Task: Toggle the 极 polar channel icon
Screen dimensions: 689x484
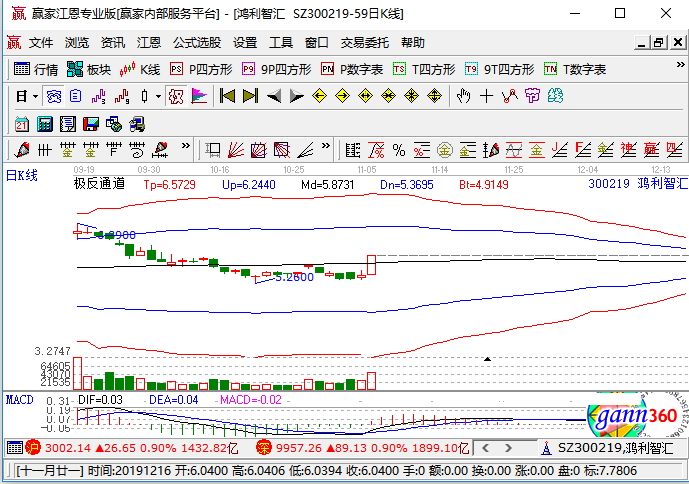Action: coord(176,96)
